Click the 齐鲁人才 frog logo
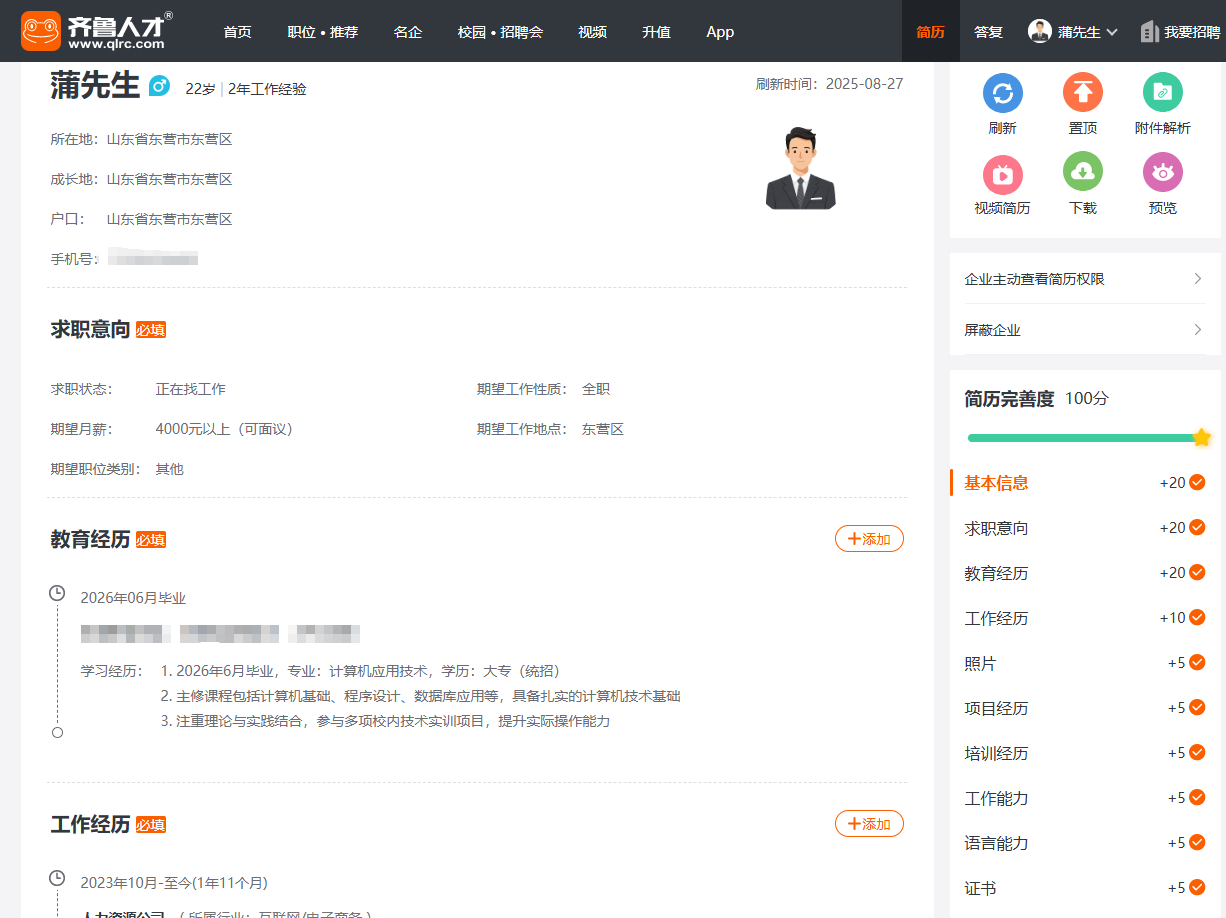This screenshot has width=1226, height=918. [41, 31]
